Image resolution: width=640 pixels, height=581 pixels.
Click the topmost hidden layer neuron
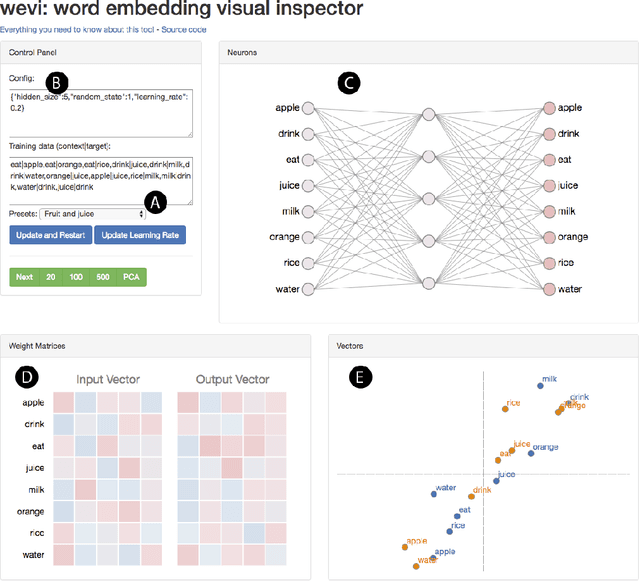coord(428,113)
